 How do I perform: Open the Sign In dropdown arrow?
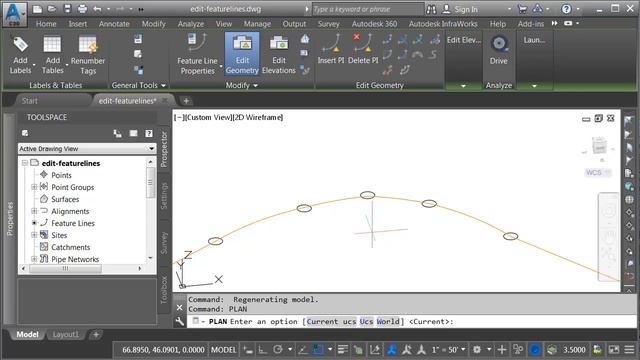pos(509,9)
